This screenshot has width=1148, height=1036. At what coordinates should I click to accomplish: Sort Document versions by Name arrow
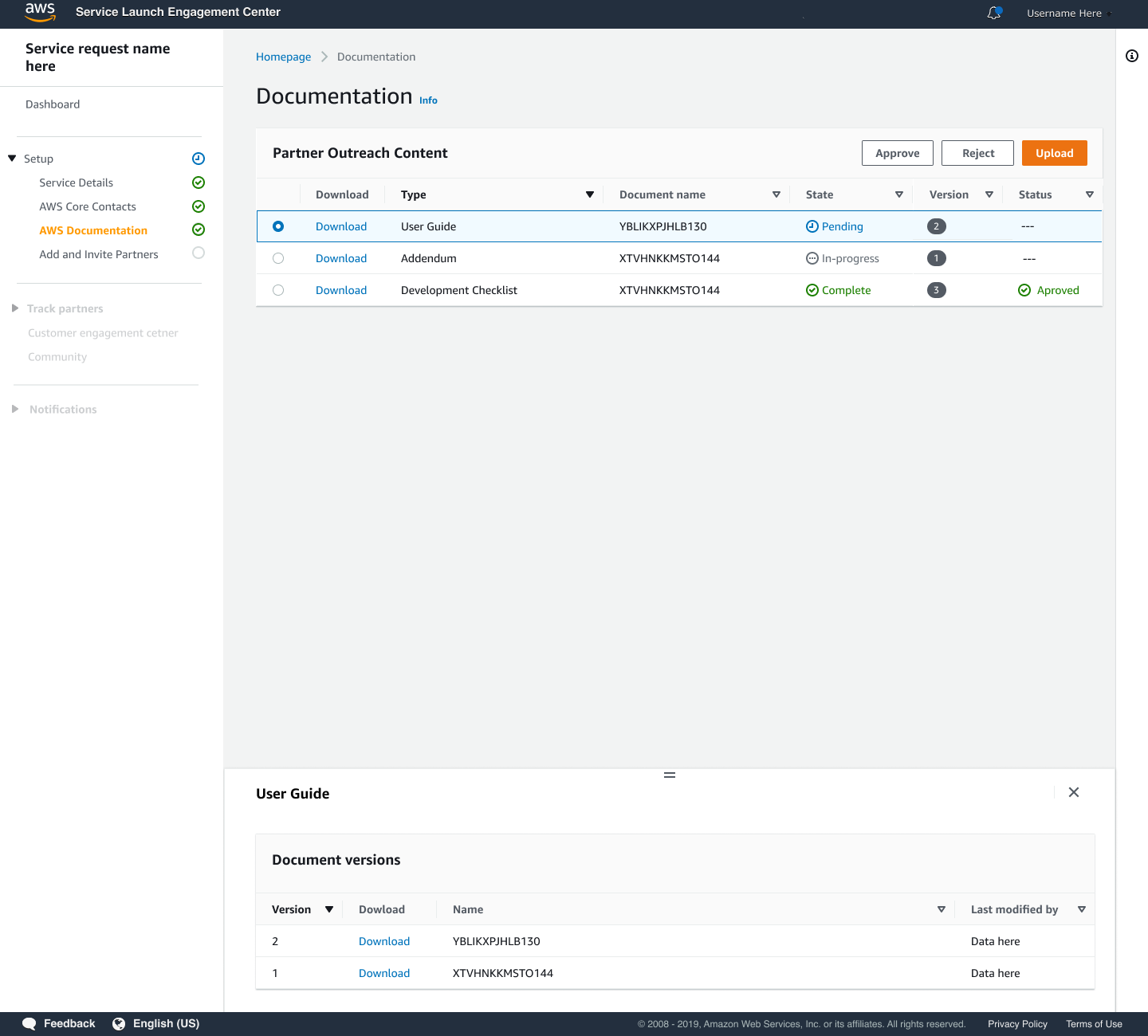tap(942, 909)
